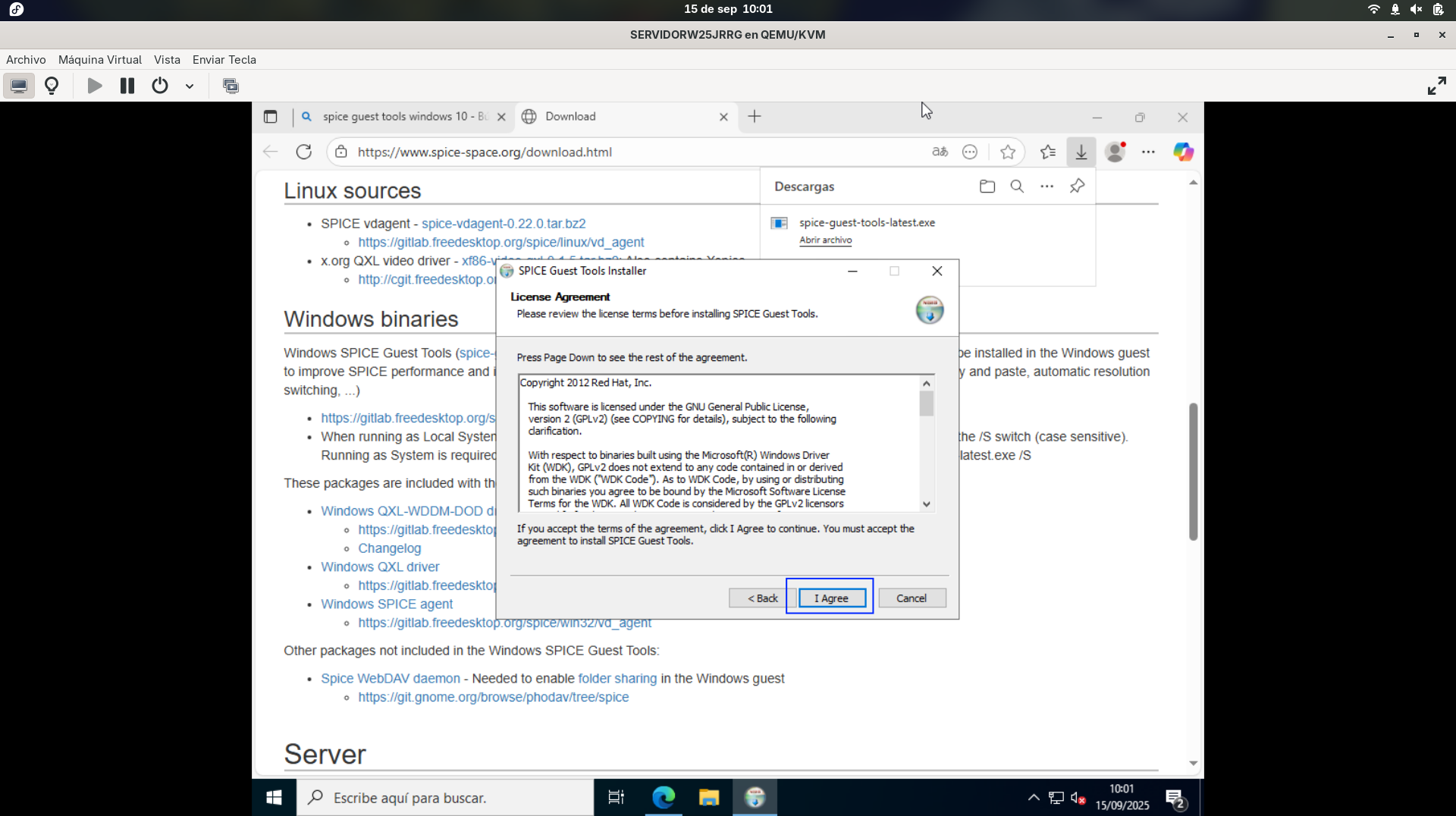The height and width of the screenshot is (816, 1456).
Task: Open the Spice WebDAV daemon link
Action: tap(391, 678)
